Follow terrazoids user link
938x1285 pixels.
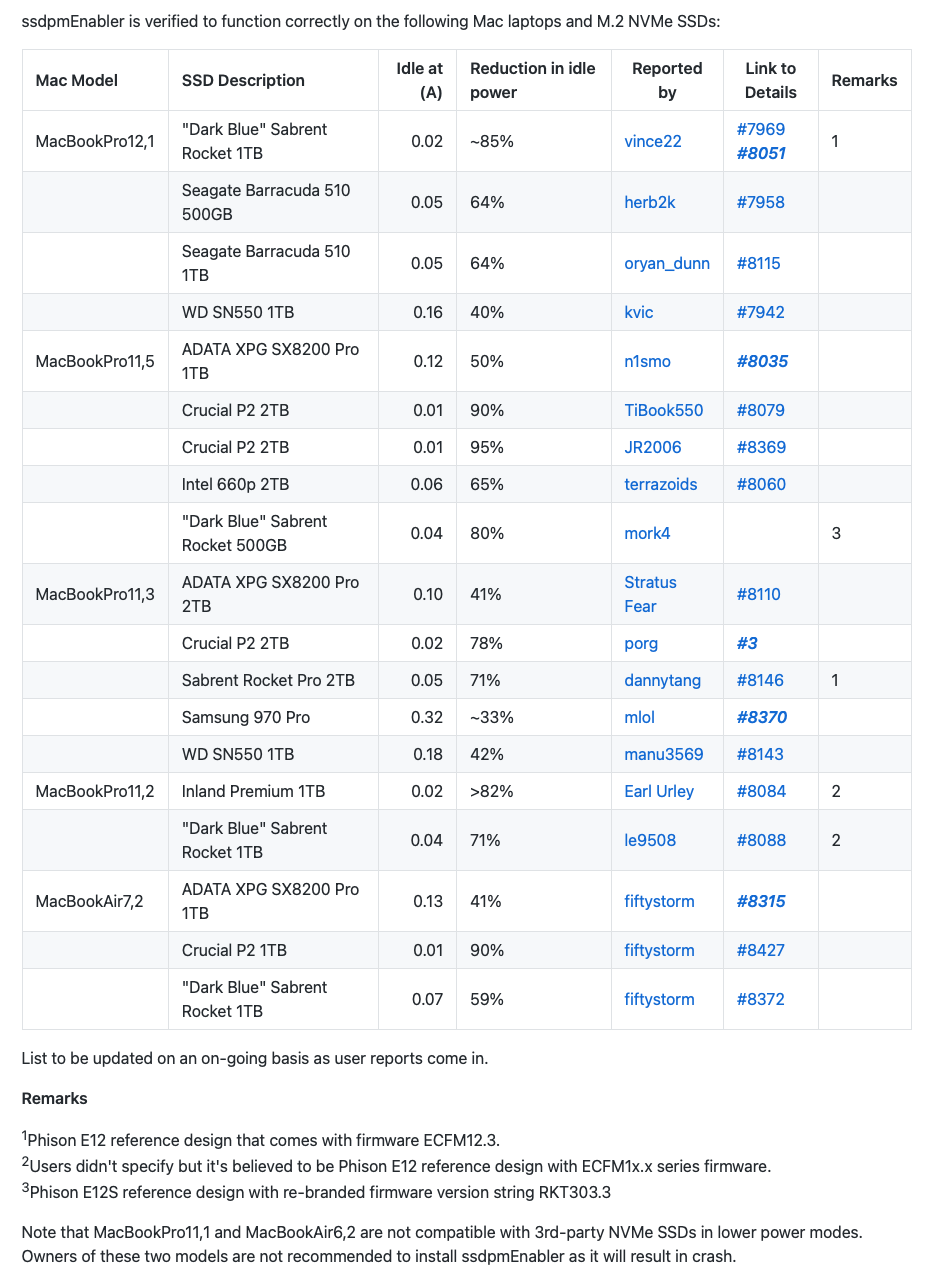pyautogui.click(x=661, y=484)
